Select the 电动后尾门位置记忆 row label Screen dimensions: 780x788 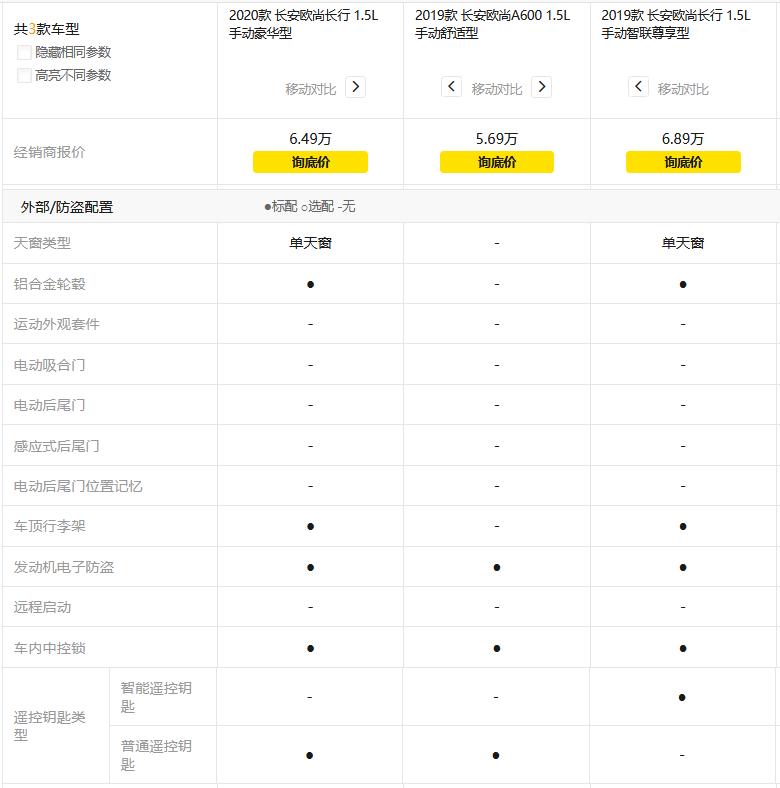78,486
